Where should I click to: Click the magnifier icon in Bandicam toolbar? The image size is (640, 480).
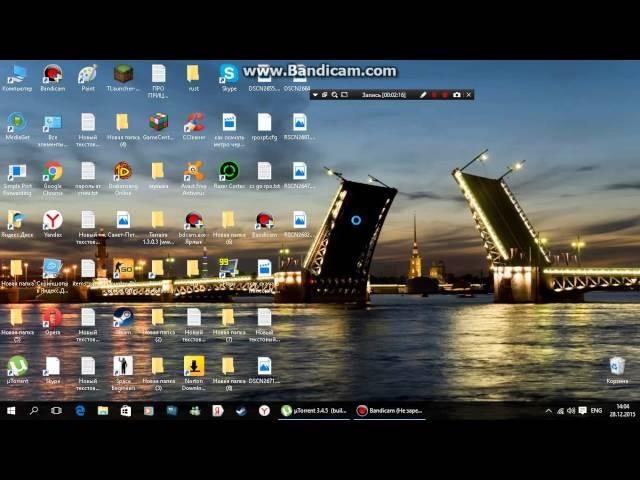(335, 95)
